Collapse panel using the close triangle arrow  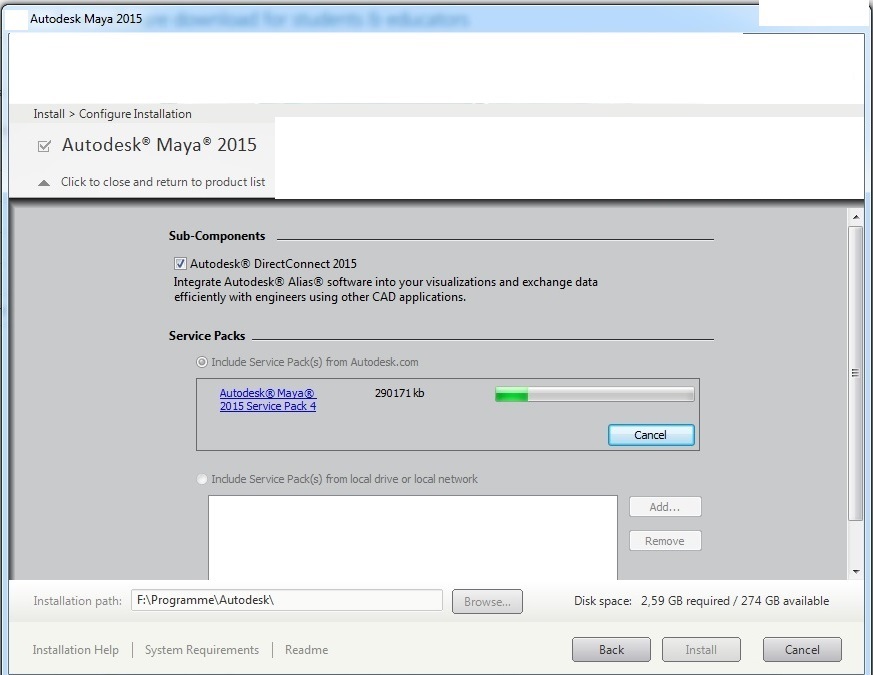(44, 183)
